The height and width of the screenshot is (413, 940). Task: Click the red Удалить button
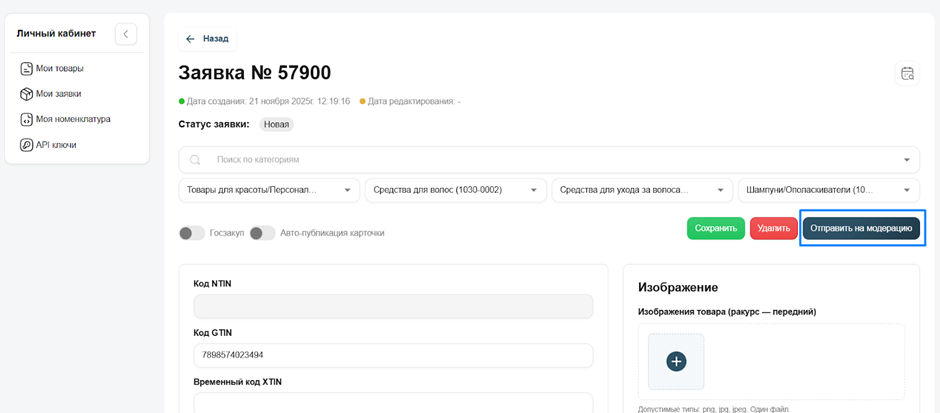[x=773, y=228]
